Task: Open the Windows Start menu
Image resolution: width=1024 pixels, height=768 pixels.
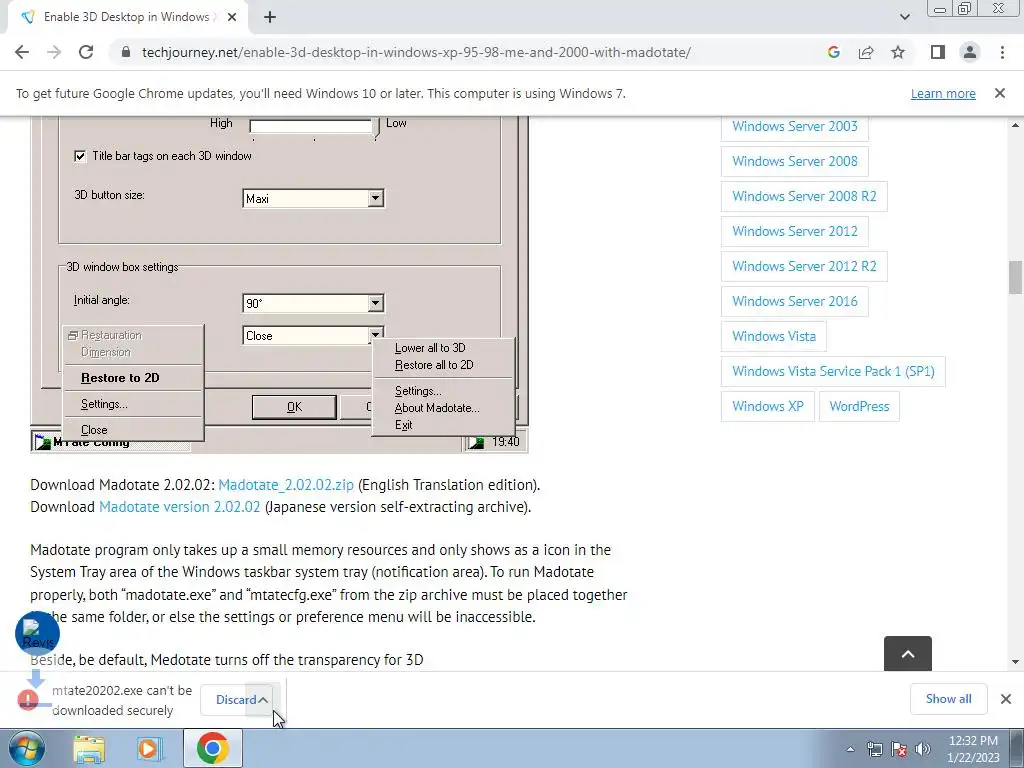Action: [26, 748]
